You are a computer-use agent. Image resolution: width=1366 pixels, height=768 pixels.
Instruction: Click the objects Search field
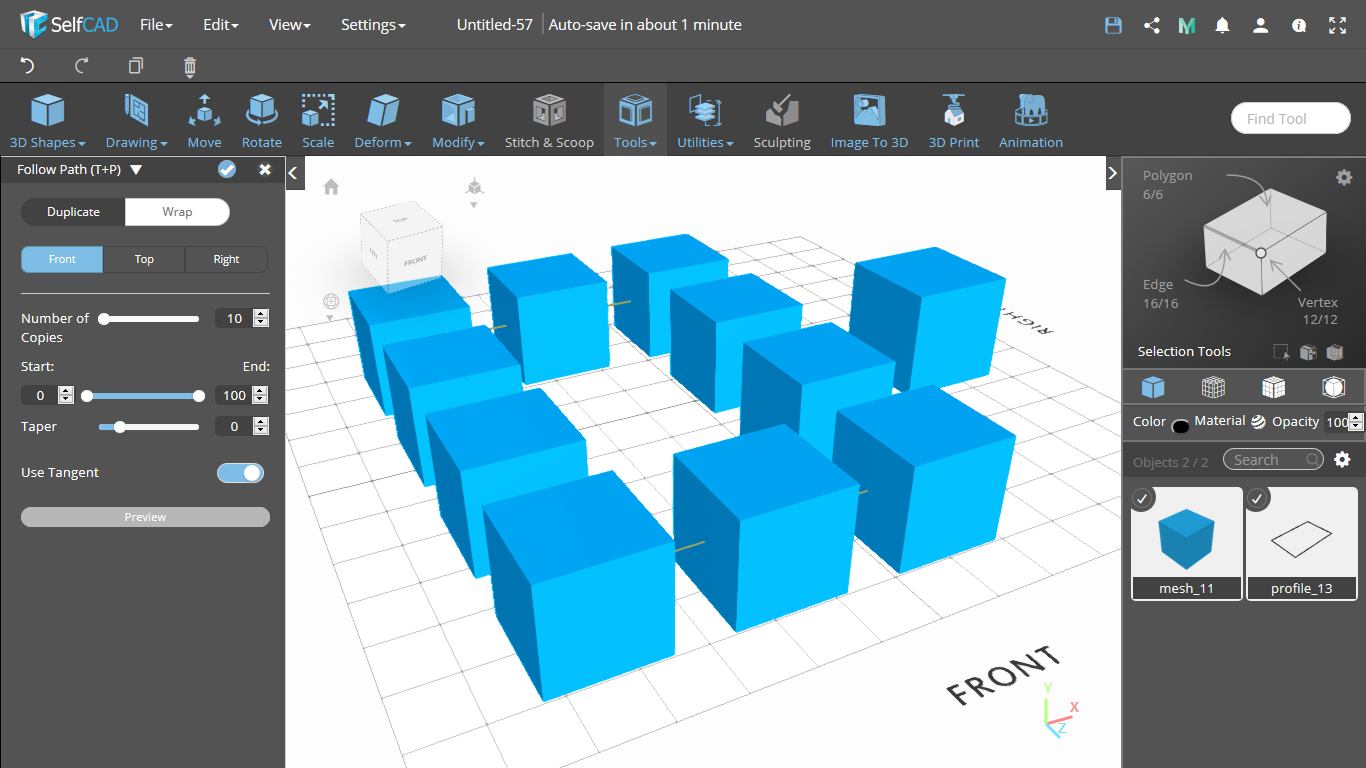pos(1274,459)
